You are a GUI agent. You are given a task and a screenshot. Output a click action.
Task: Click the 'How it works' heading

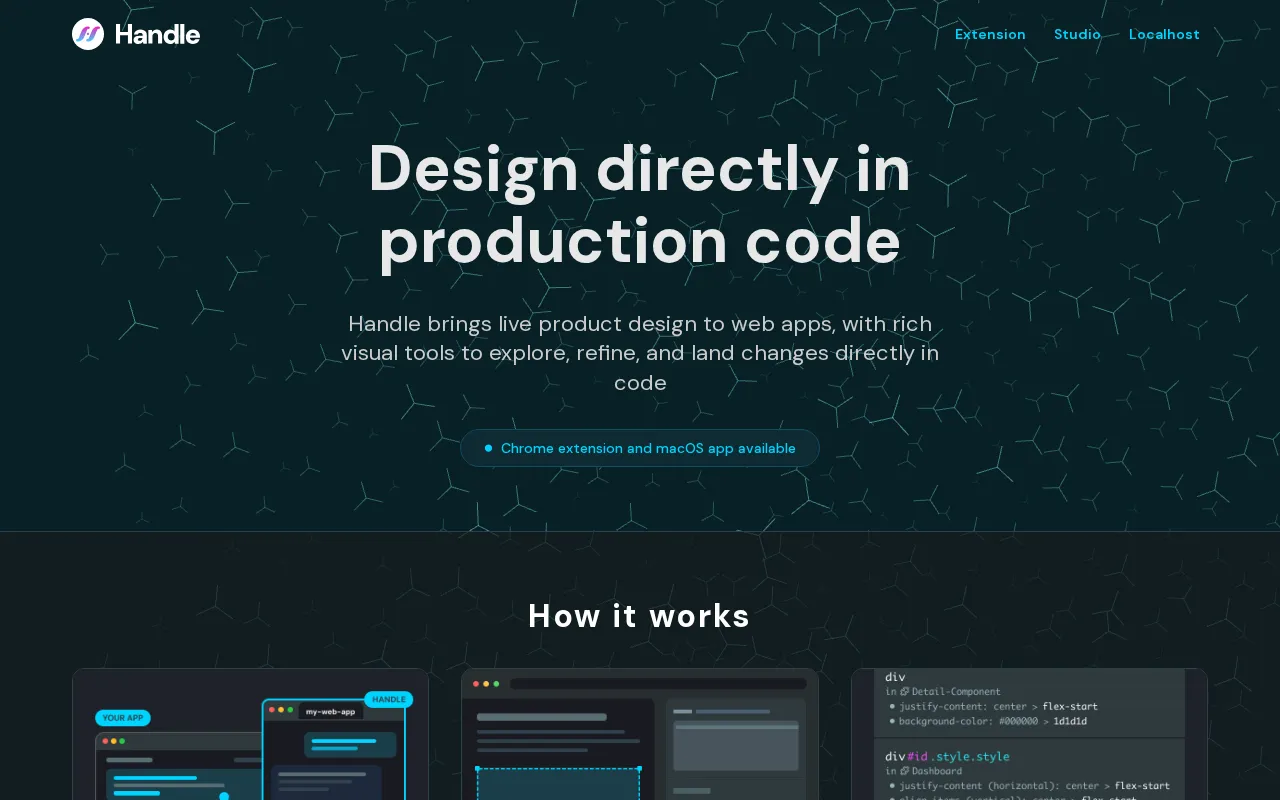[x=640, y=616]
